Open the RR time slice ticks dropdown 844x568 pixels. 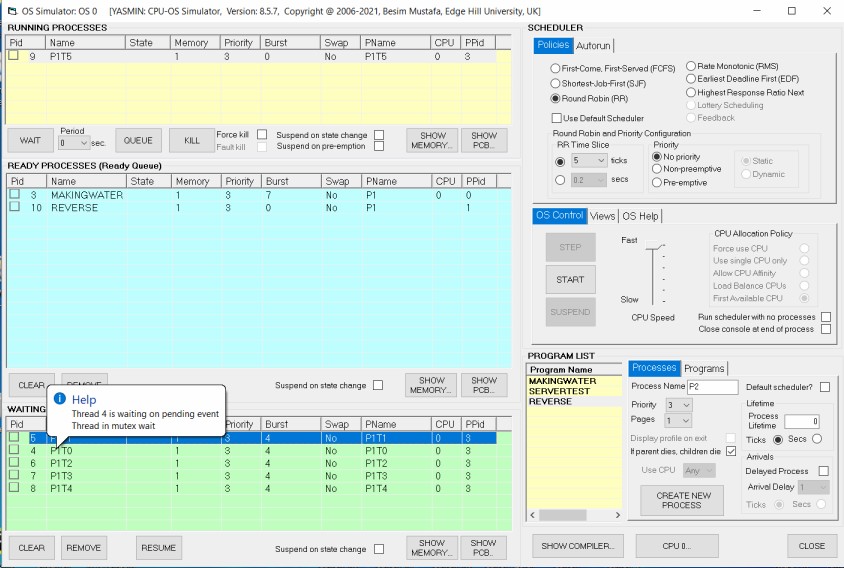pyautogui.click(x=601, y=160)
